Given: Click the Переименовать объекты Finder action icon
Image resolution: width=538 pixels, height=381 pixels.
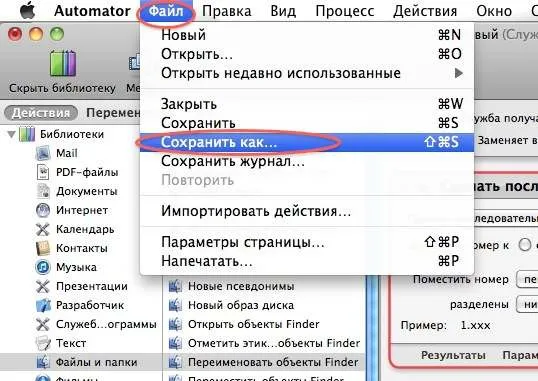Looking at the screenshot, I should pos(175,362).
